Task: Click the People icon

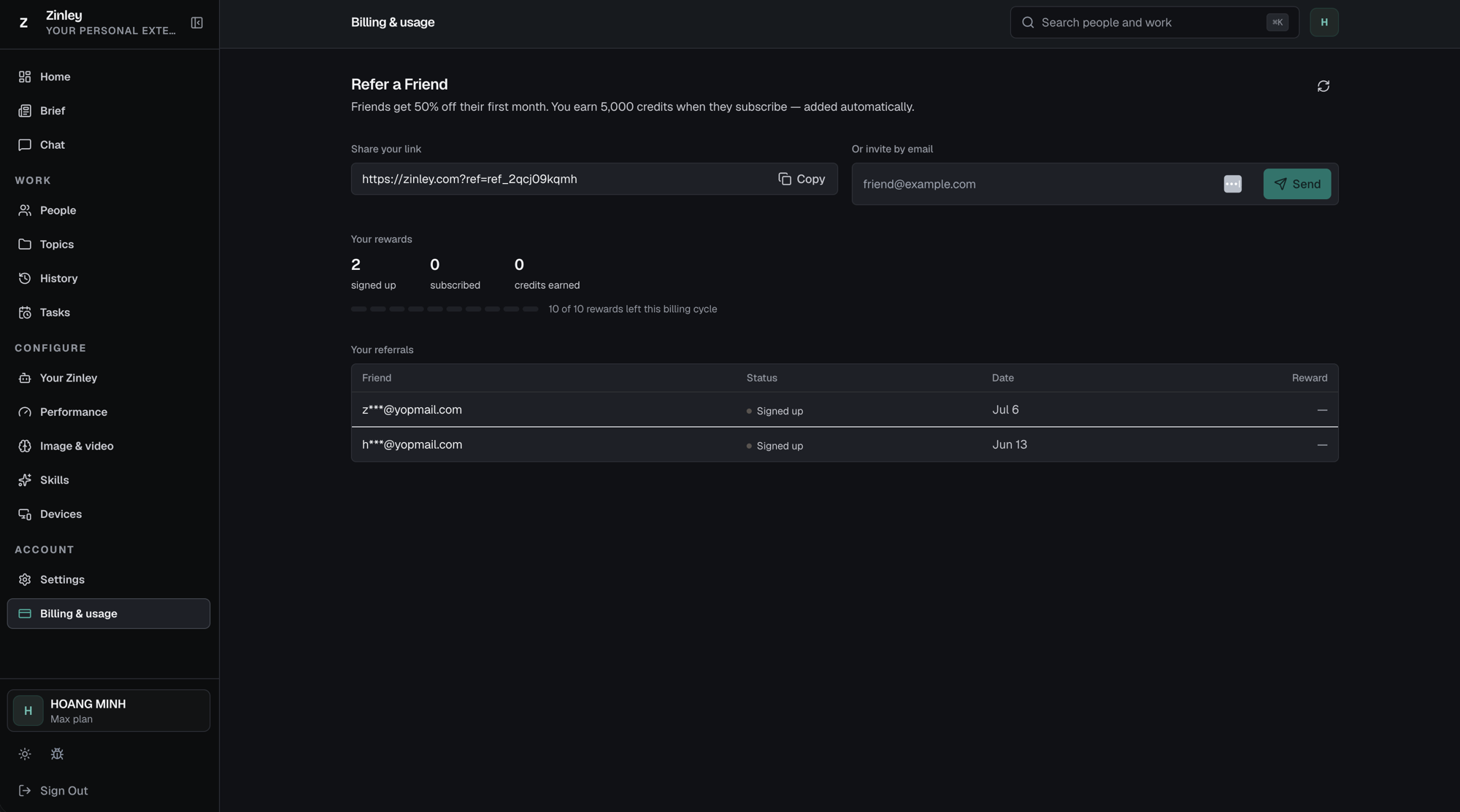Action: 25,210
